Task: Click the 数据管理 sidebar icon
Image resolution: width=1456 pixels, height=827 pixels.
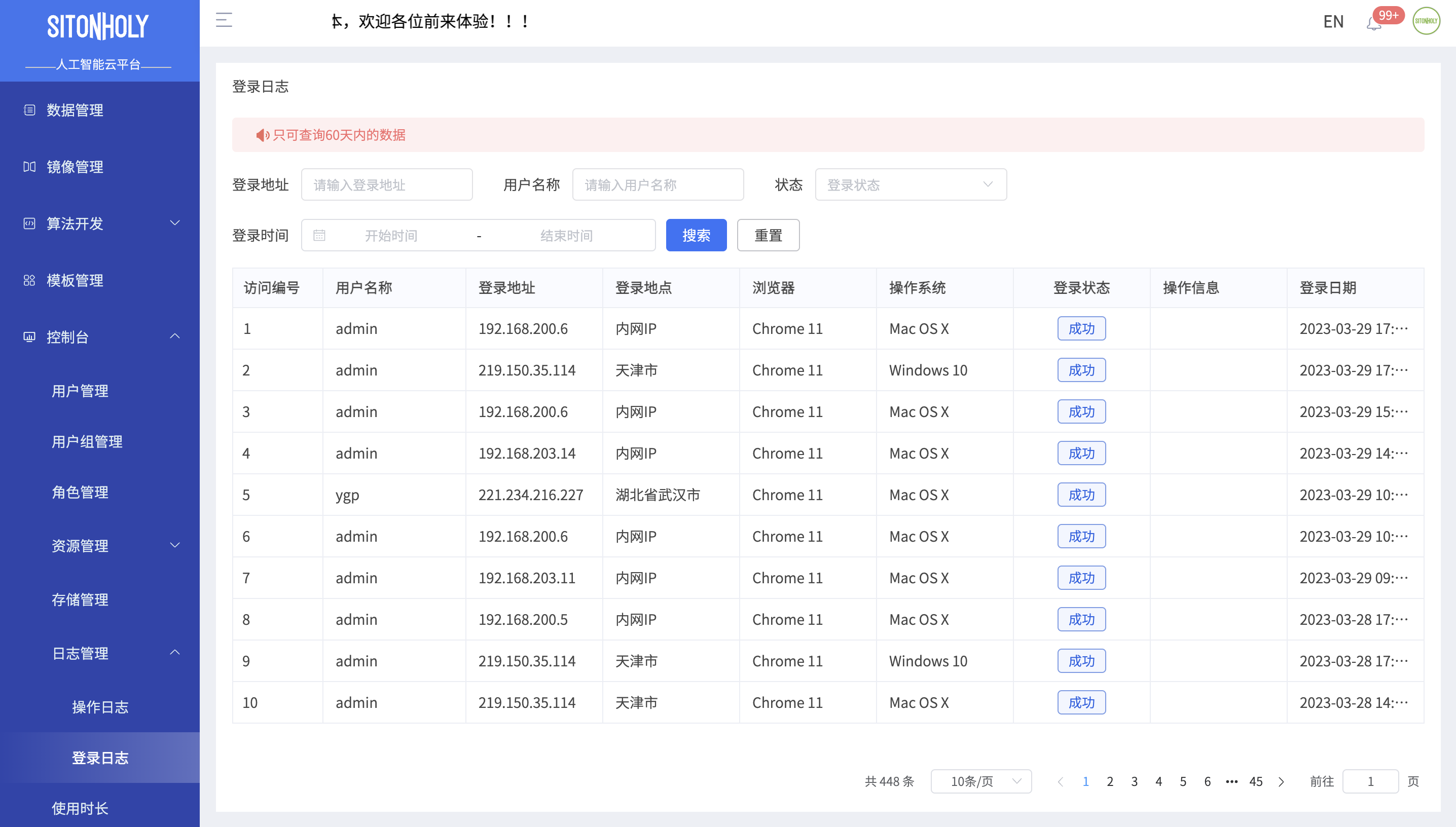Action: [x=29, y=110]
